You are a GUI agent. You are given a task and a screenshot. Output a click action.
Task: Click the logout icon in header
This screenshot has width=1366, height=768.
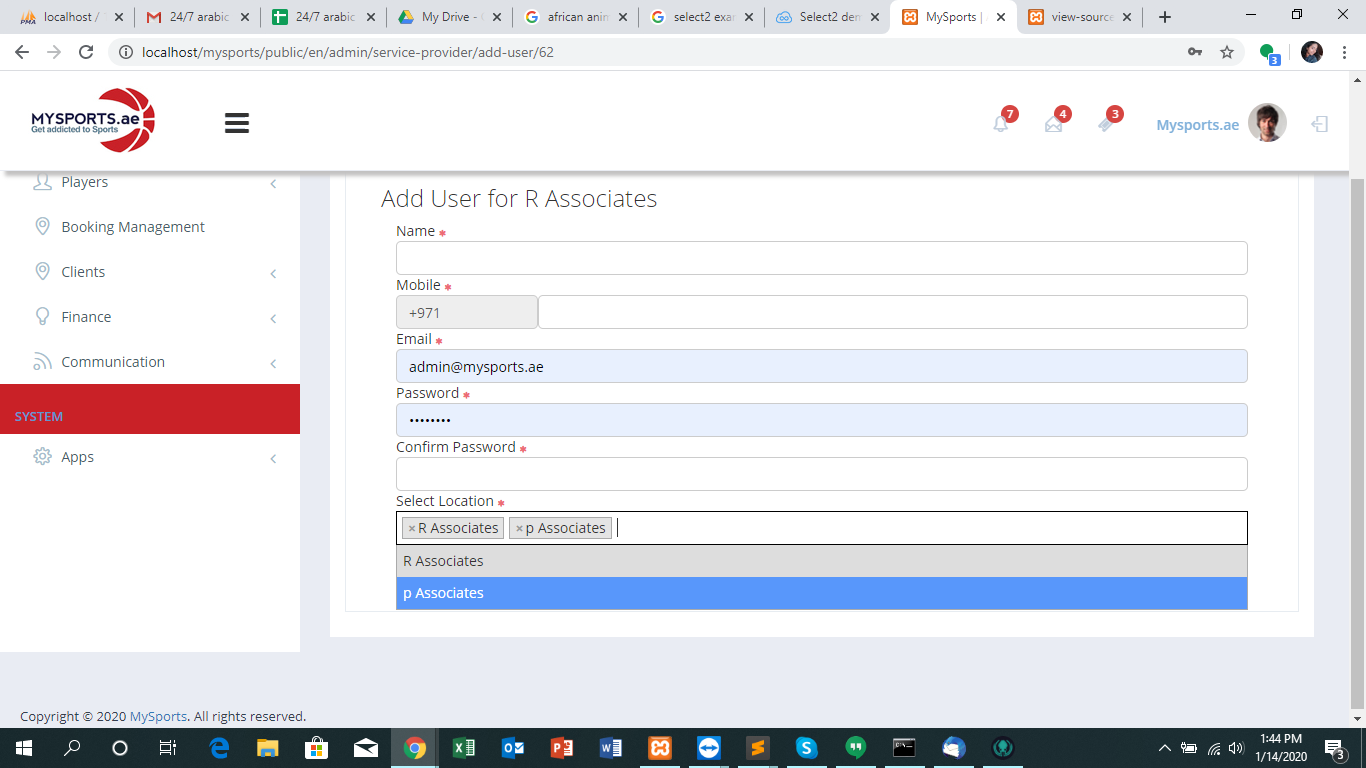click(1320, 124)
